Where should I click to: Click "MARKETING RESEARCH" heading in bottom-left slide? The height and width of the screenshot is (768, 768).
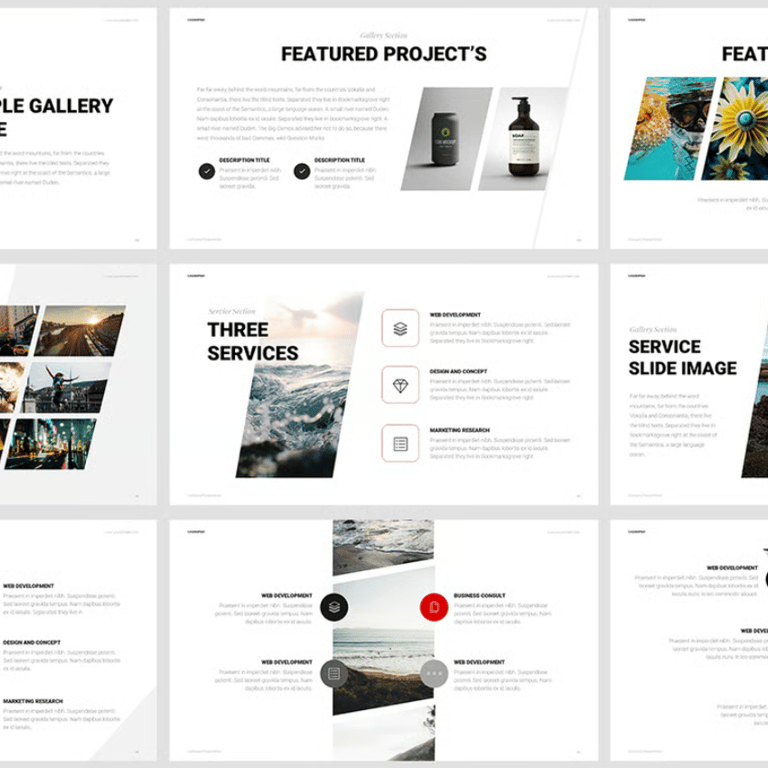click(33, 701)
